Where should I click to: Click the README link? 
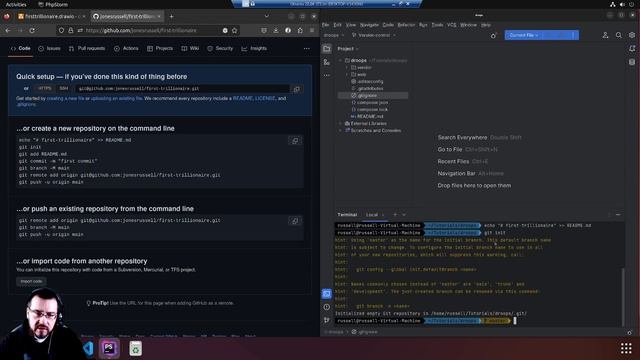242,98
